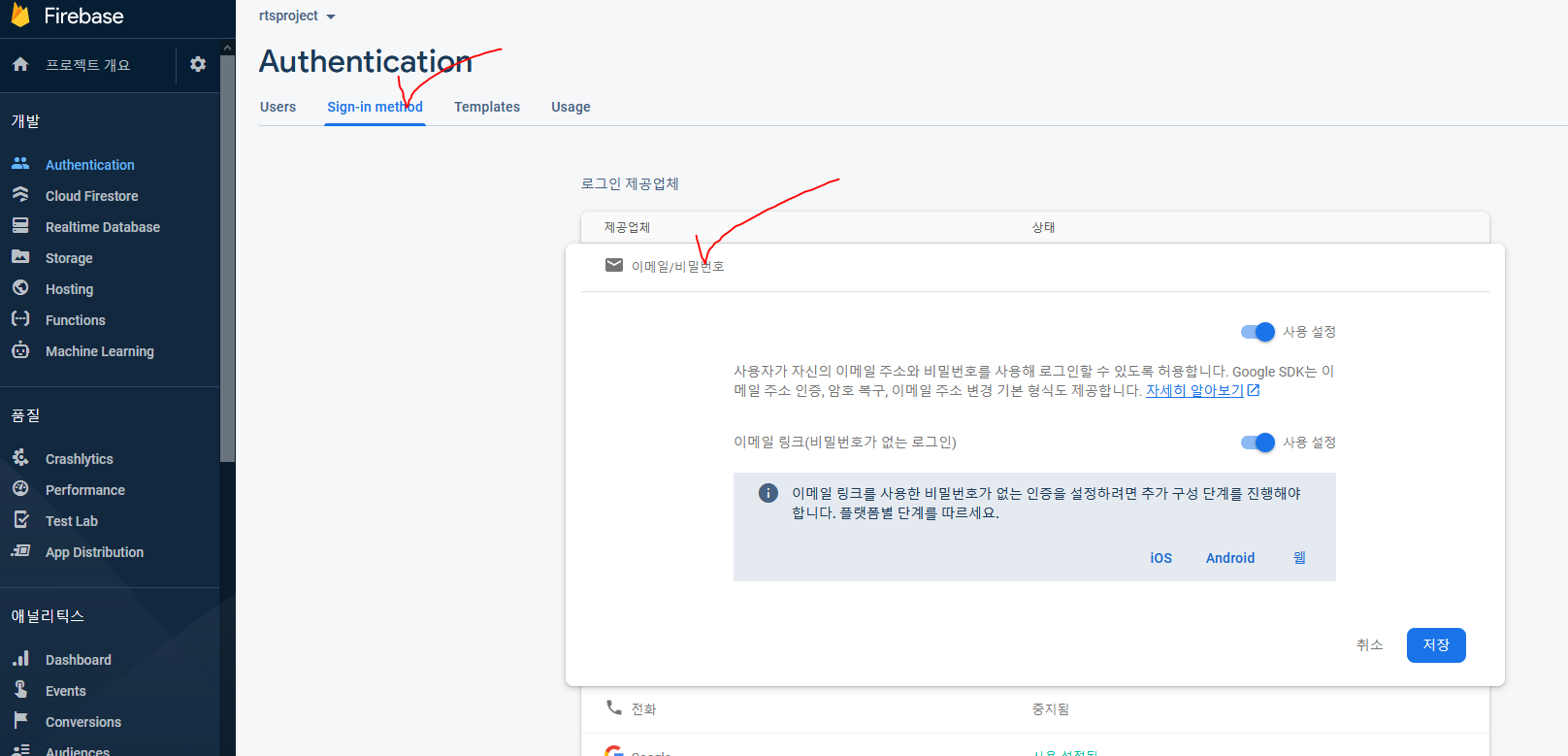Viewport: 1568px width, 756px height.
Task: Click the Functions brackets icon
Action: (x=20, y=318)
